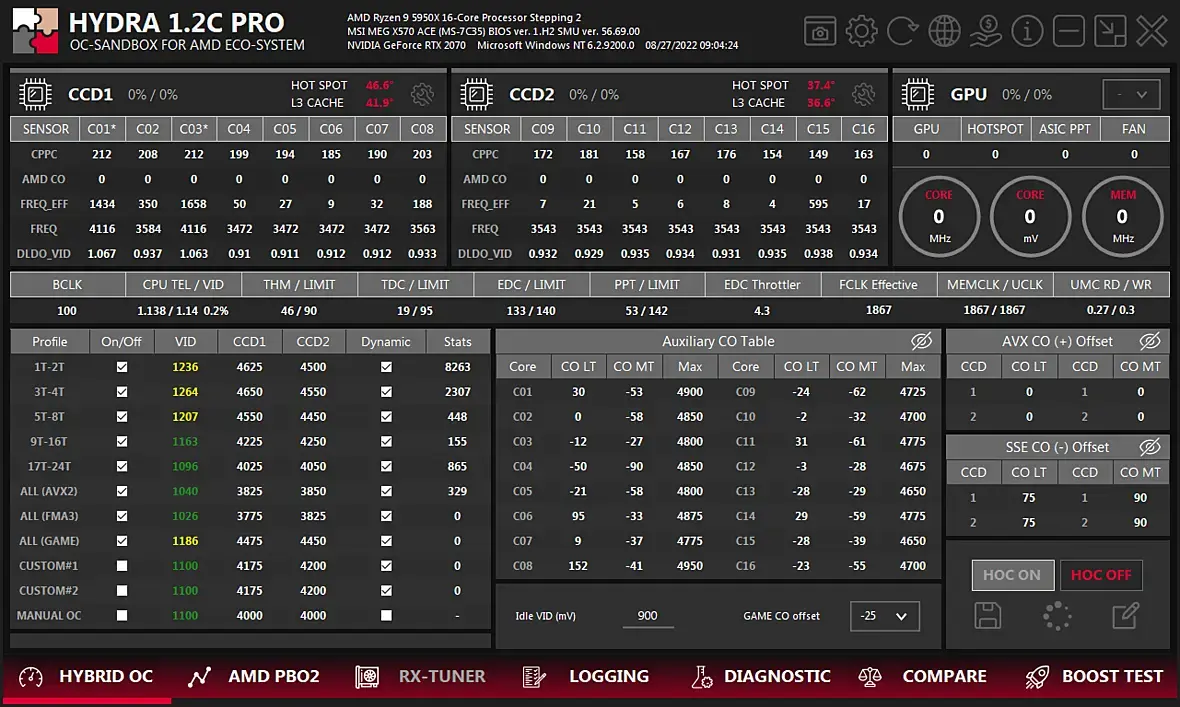The image size is (1180, 707).
Task: Click CO LT value 31 for C11
Action: (801, 441)
